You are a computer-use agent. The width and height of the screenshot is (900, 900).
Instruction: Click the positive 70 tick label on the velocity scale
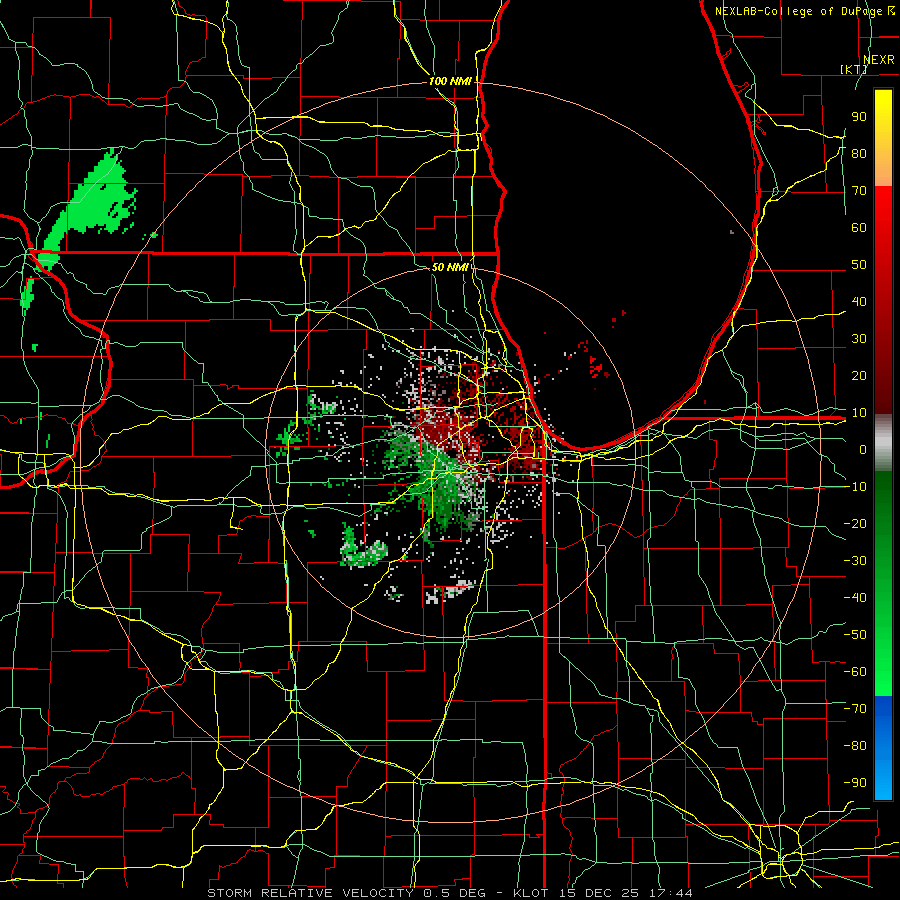click(859, 191)
